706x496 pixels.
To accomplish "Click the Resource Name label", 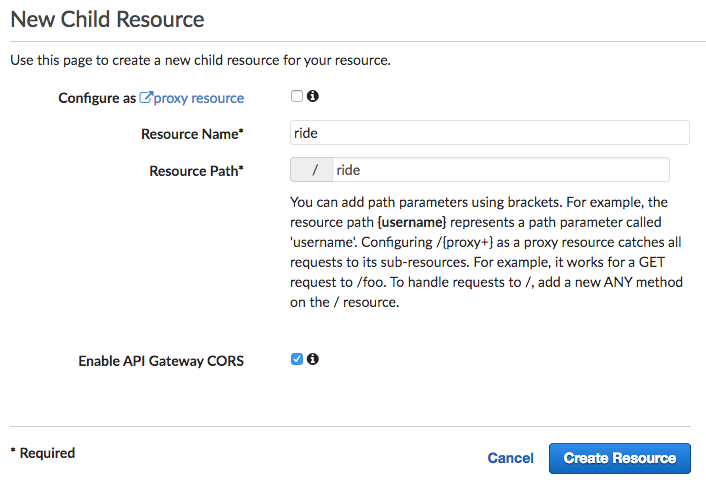I will point(192,134).
